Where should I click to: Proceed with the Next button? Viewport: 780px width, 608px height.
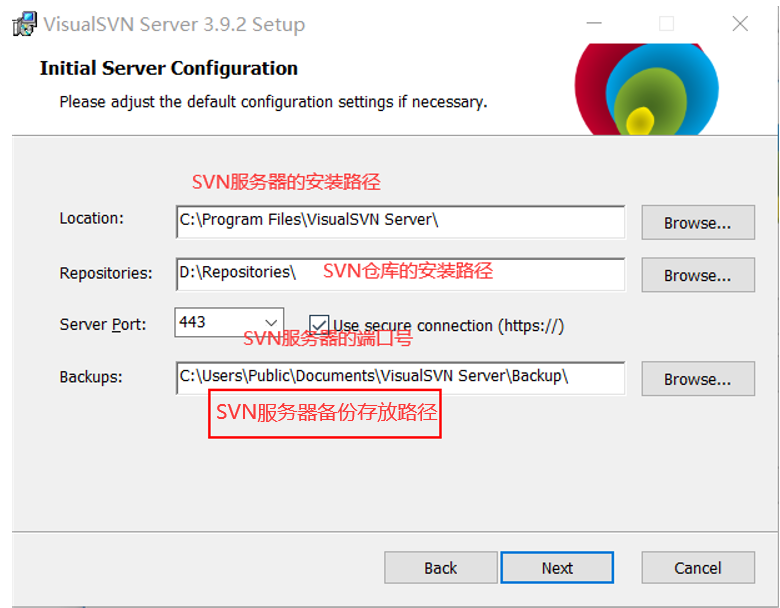tap(557, 567)
